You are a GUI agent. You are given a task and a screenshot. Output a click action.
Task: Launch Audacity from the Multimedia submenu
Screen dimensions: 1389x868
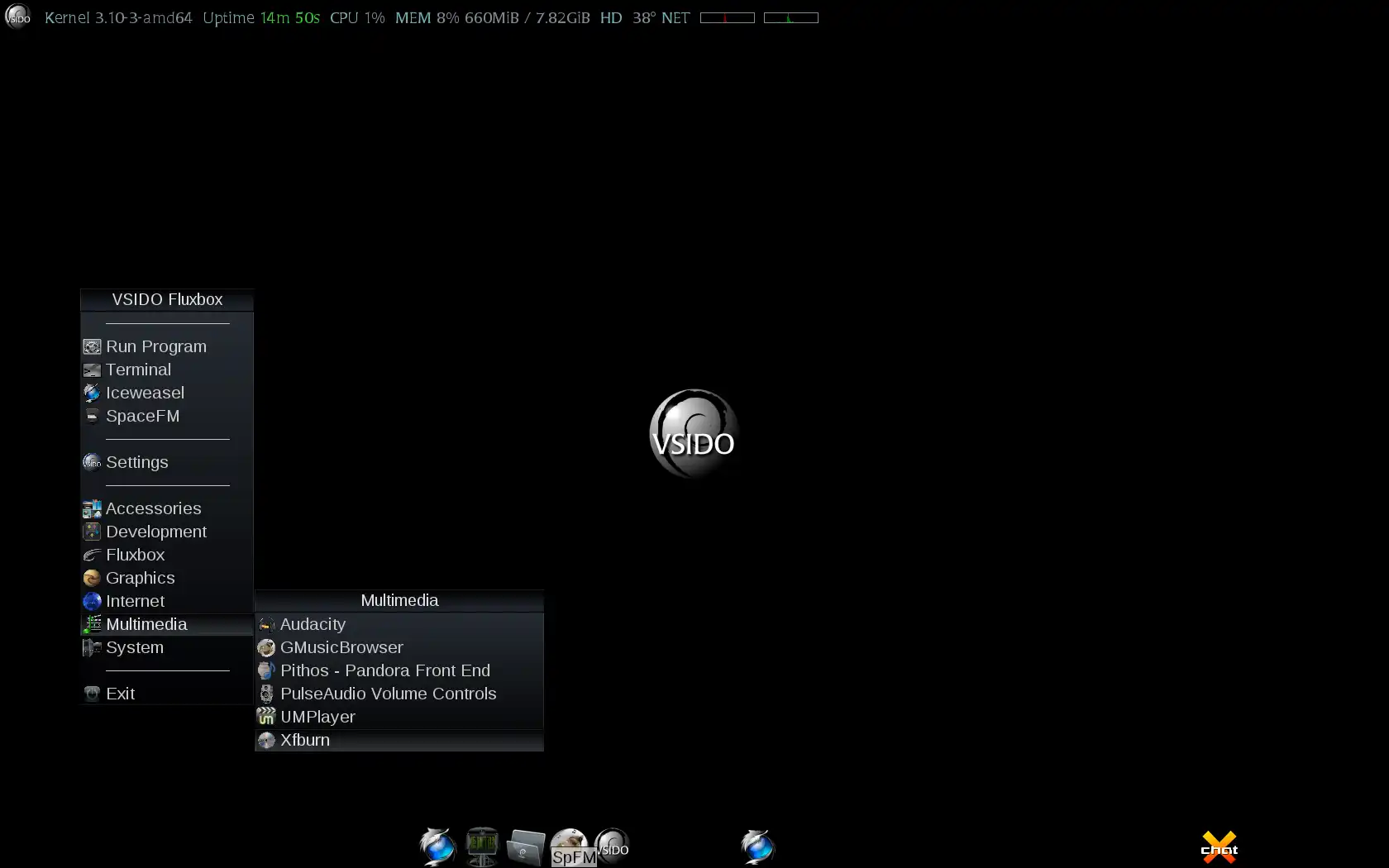(x=399, y=624)
